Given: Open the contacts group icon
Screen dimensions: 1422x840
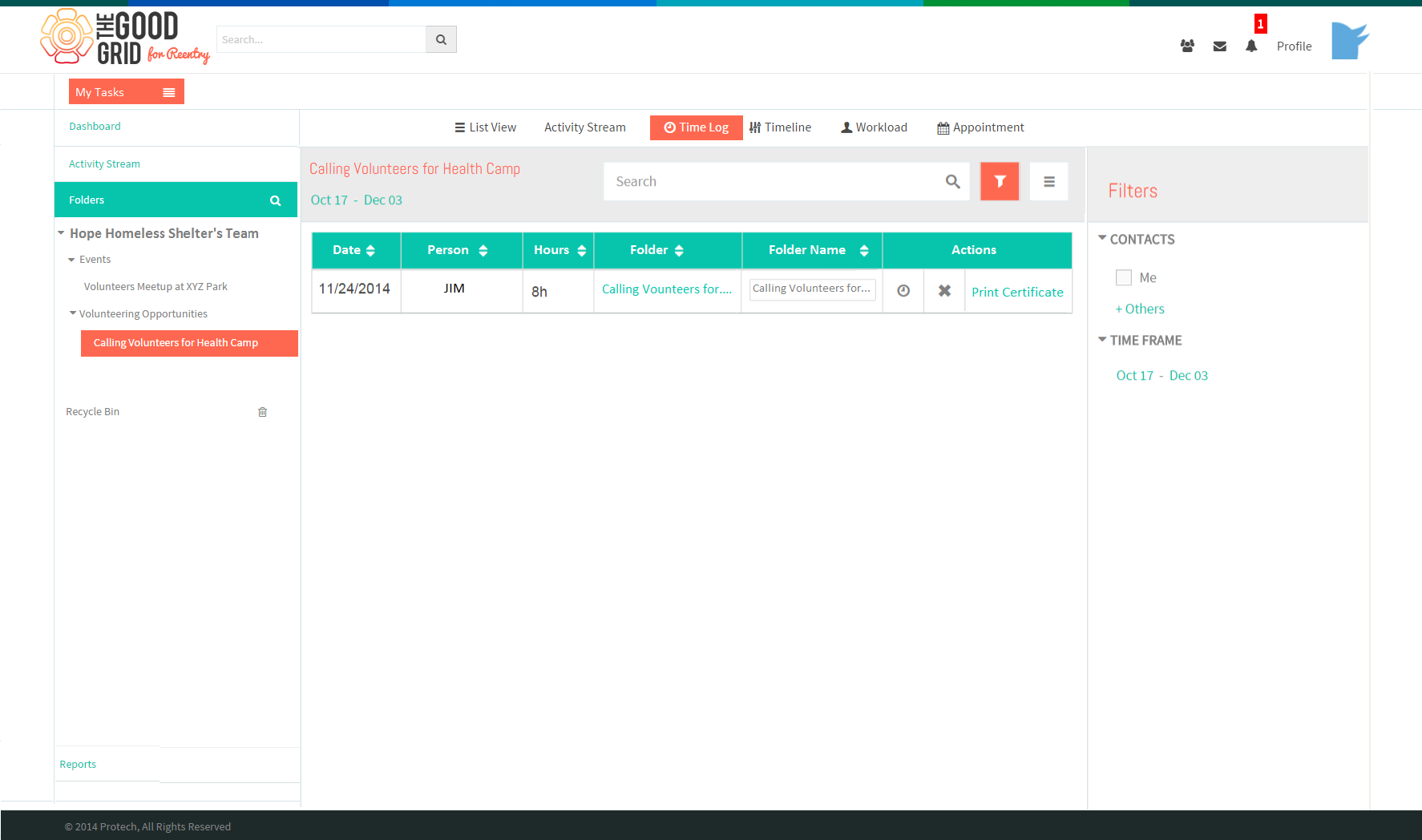Looking at the screenshot, I should 1187,46.
